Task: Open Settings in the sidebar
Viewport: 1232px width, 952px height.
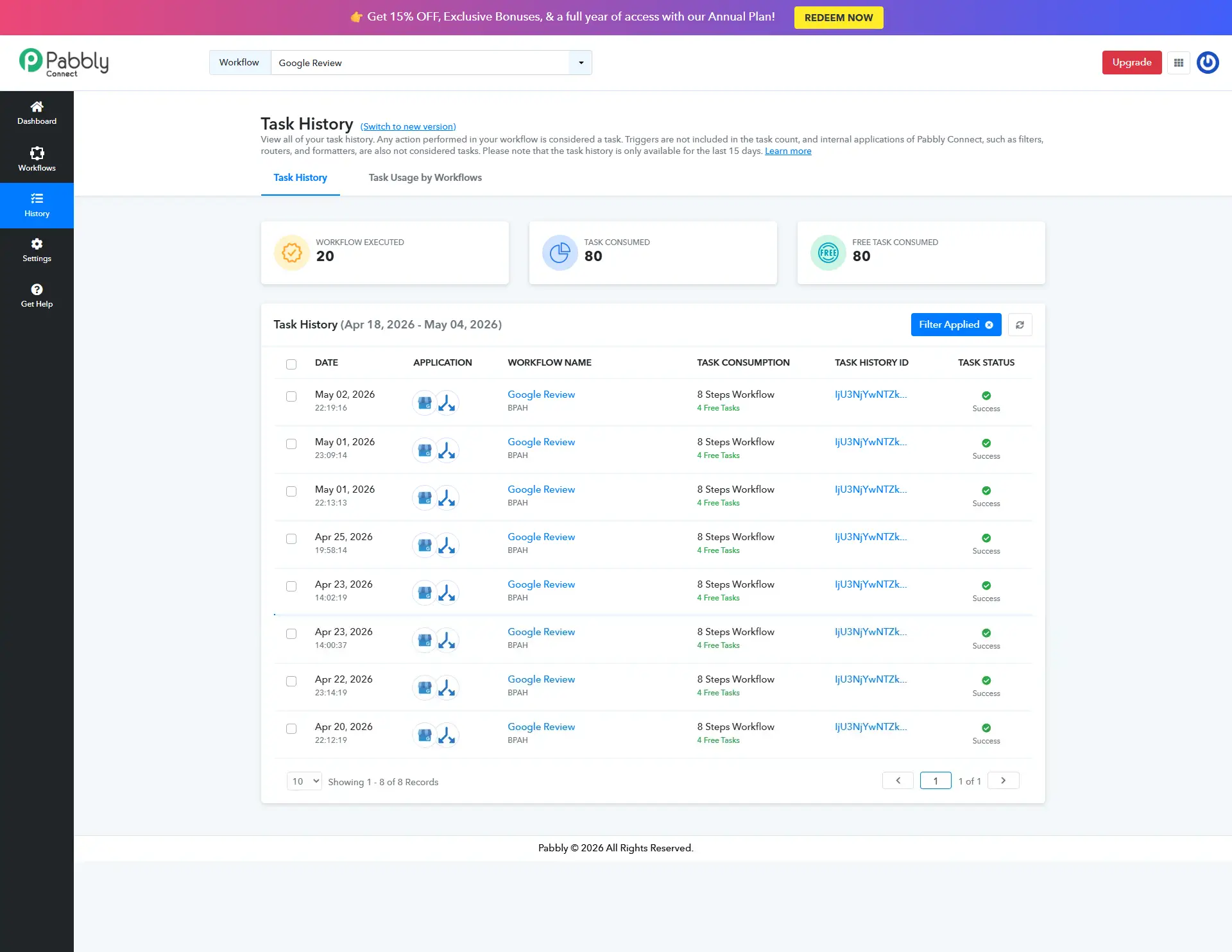Action: [37, 250]
